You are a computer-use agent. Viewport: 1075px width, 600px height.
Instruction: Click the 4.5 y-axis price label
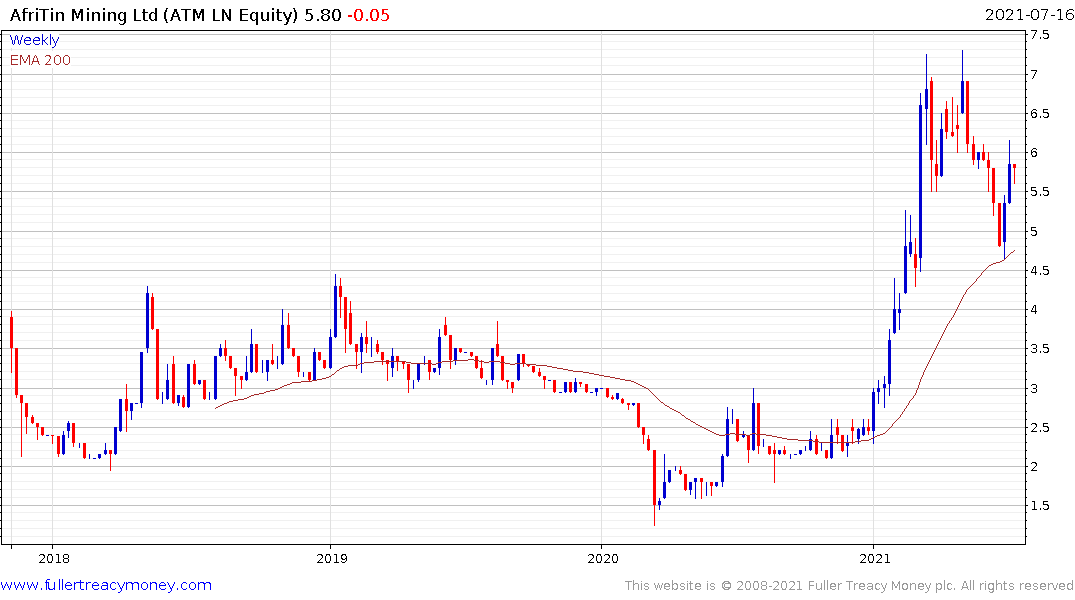pos(1039,271)
